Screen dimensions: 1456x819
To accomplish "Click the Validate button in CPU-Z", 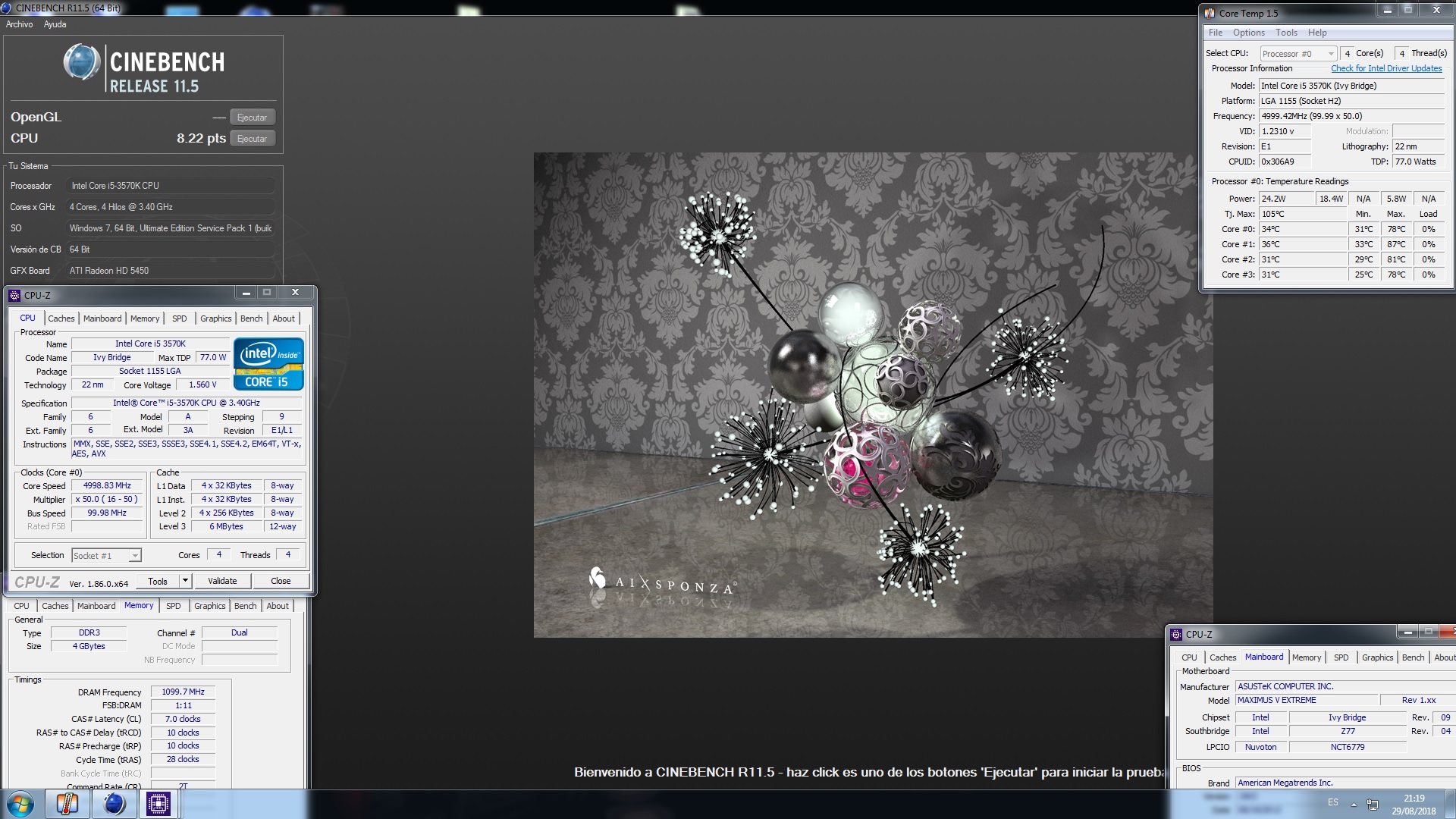I will pyautogui.click(x=222, y=582).
